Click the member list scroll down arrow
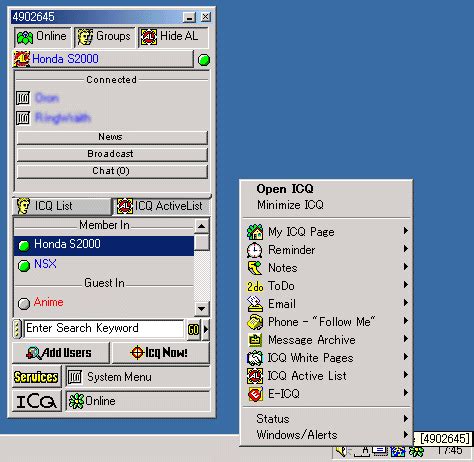Viewport: 474px width, 462px height. tap(202, 309)
